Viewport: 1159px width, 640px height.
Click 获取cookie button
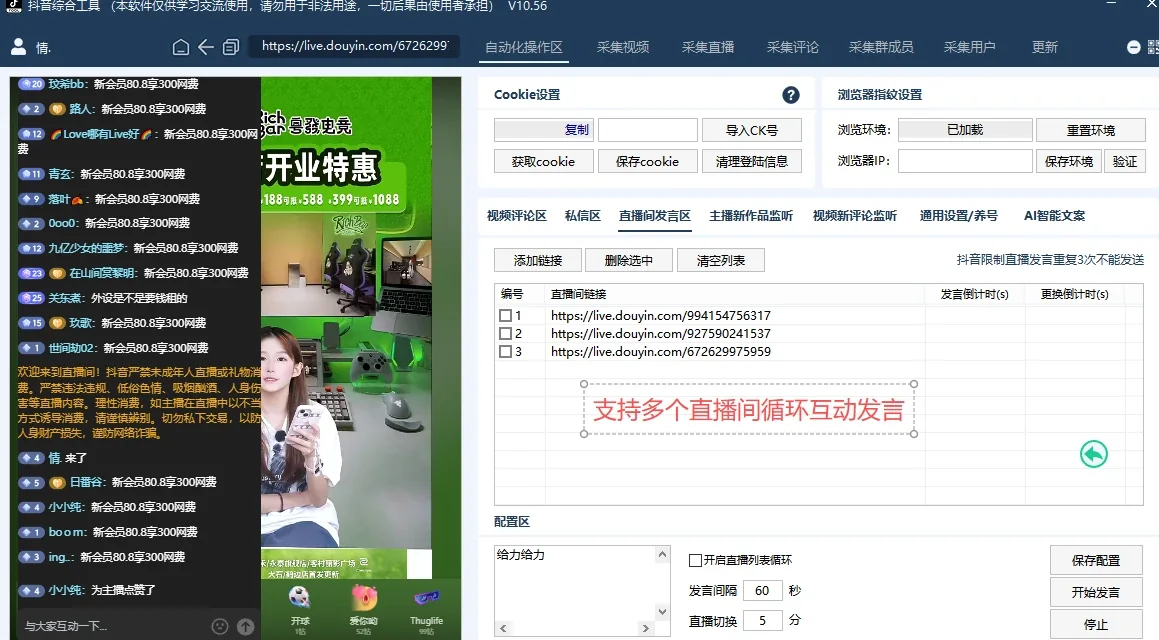pos(543,161)
